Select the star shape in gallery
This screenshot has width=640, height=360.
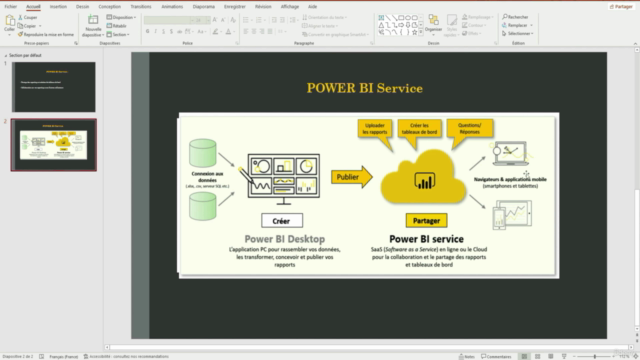415,32
